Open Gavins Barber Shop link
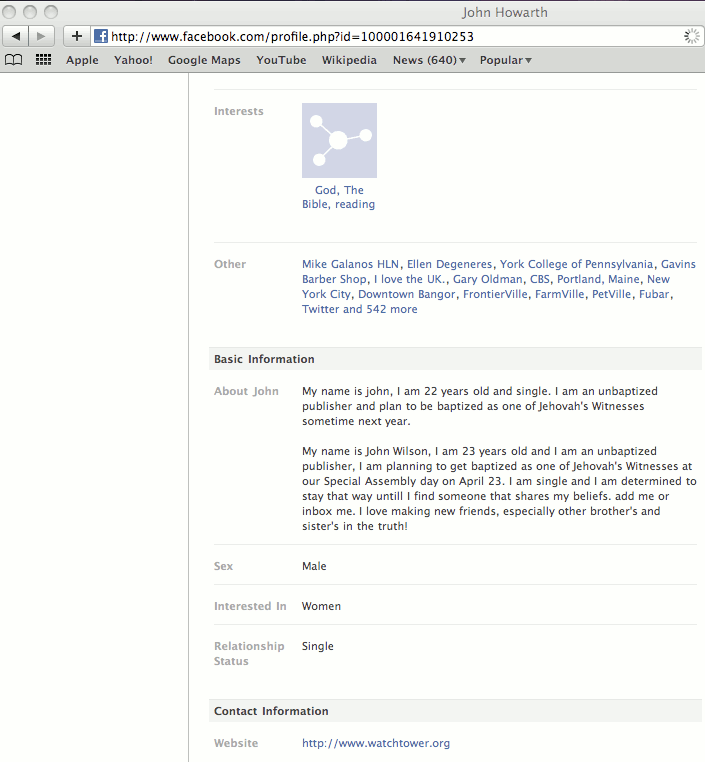 (x=499, y=272)
